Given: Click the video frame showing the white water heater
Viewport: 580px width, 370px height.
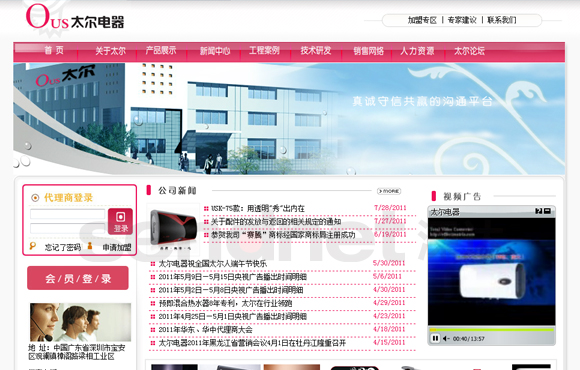Looking at the screenshot, I should click(x=492, y=272).
